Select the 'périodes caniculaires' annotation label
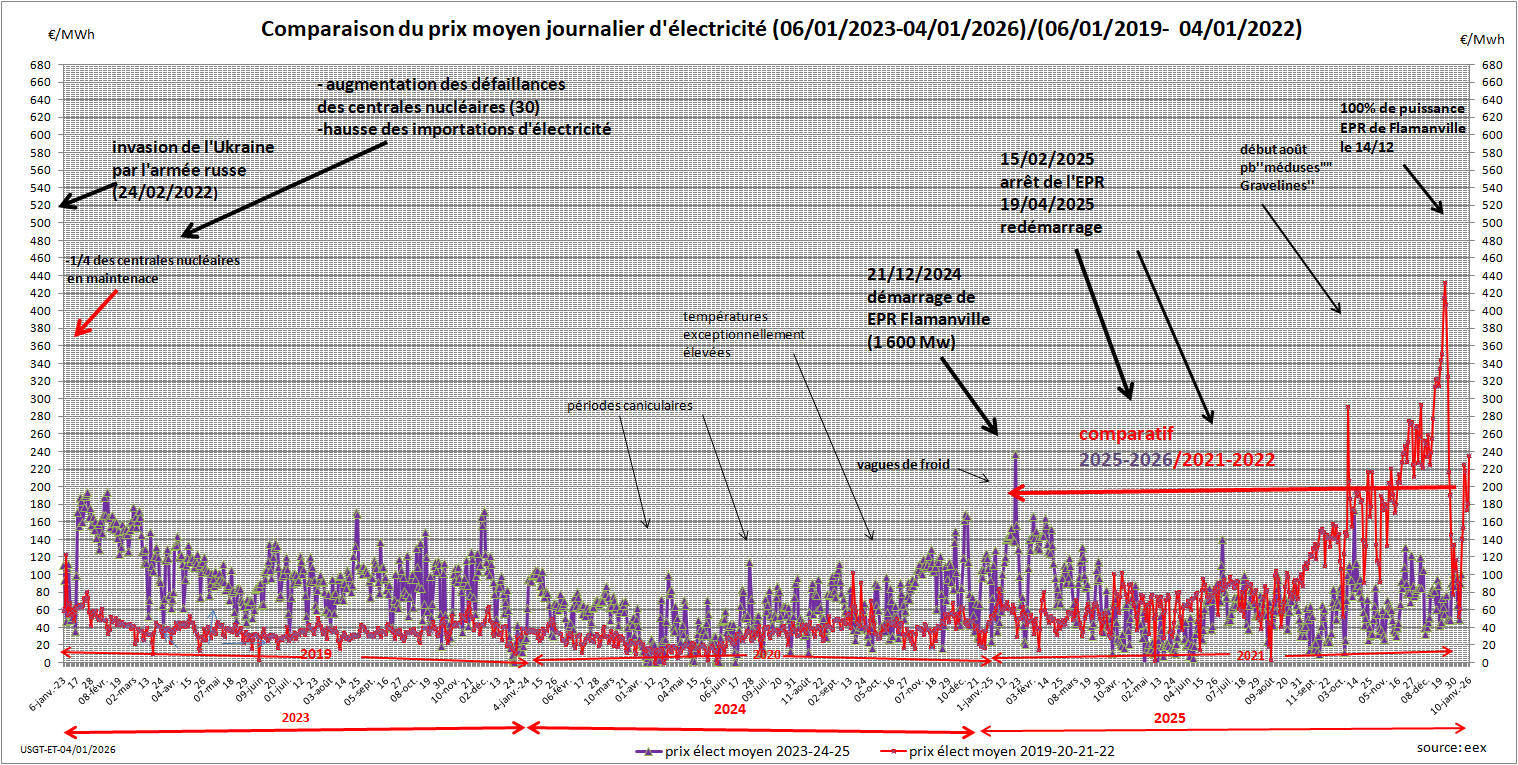The width and height of the screenshot is (1518, 765). click(x=629, y=406)
